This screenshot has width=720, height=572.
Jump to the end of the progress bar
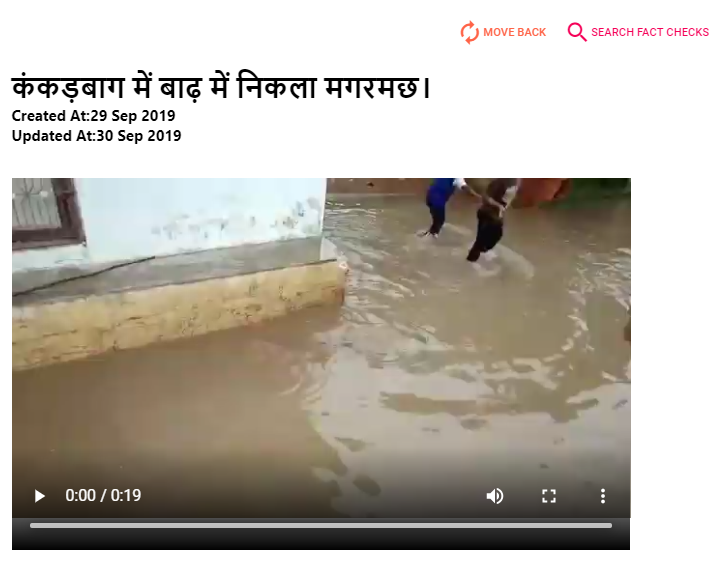coord(610,525)
